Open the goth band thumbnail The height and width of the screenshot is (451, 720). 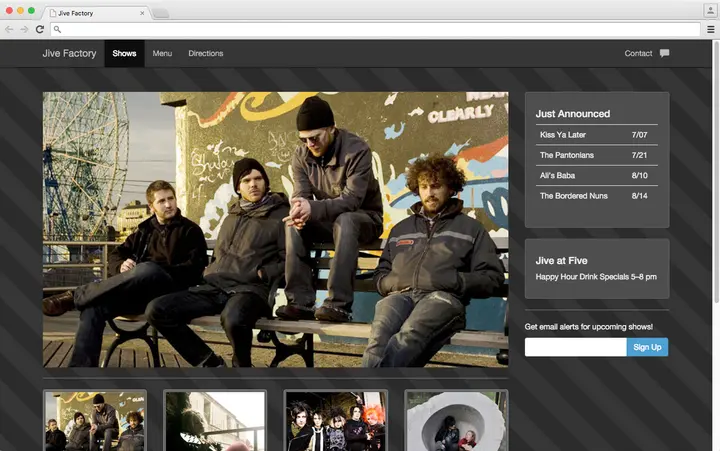click(336, 421)
